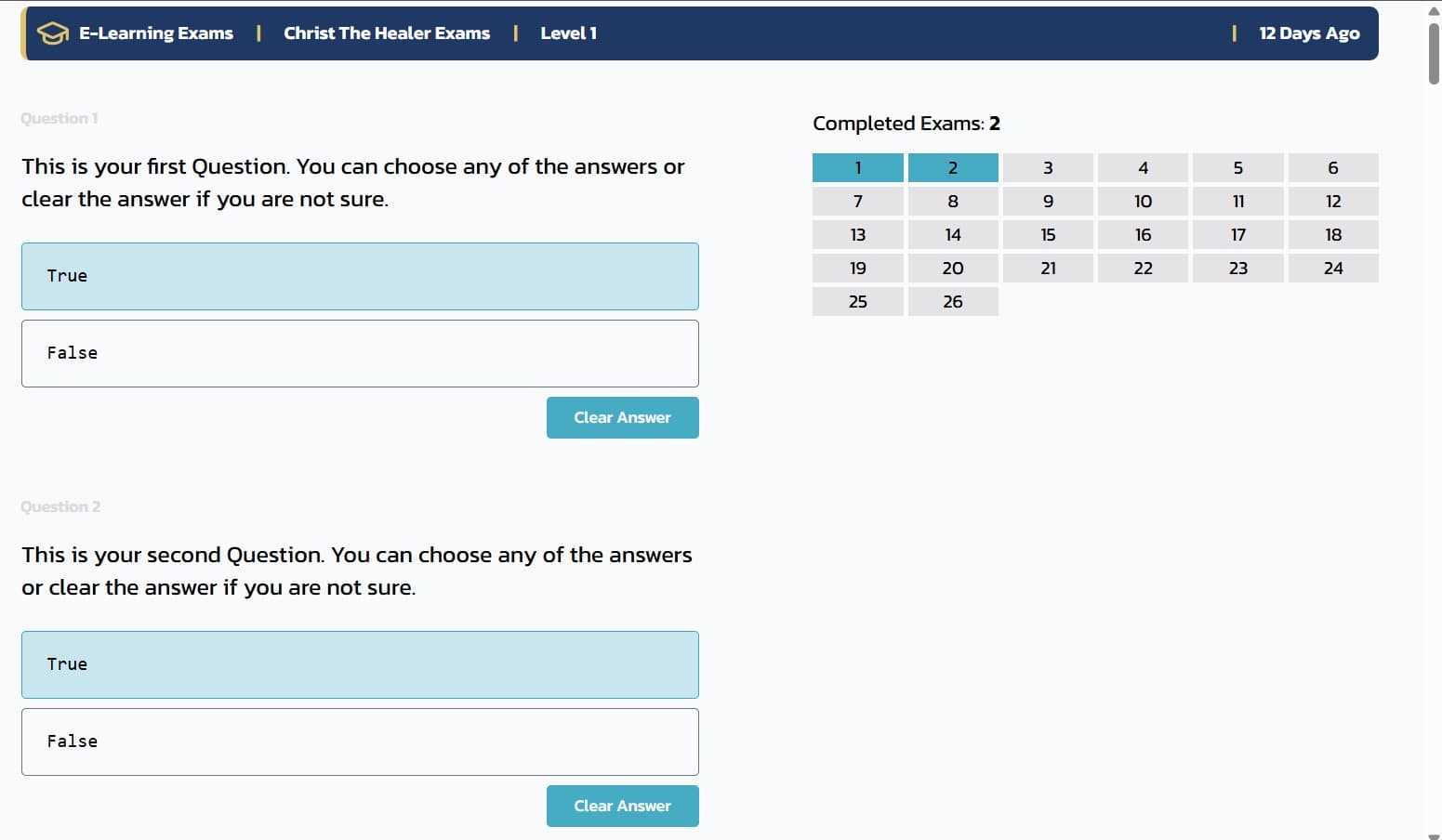Select completed question 1 in the grid
This screenshot has height=840, width=1442.
[x=857, y=167]
